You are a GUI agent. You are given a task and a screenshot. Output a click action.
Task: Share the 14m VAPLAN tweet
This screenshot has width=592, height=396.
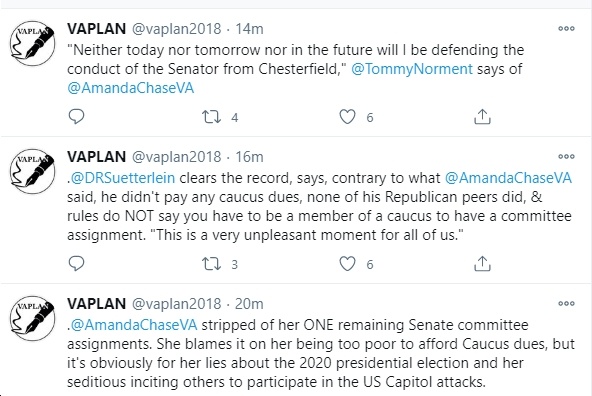(x=482, y=117)
